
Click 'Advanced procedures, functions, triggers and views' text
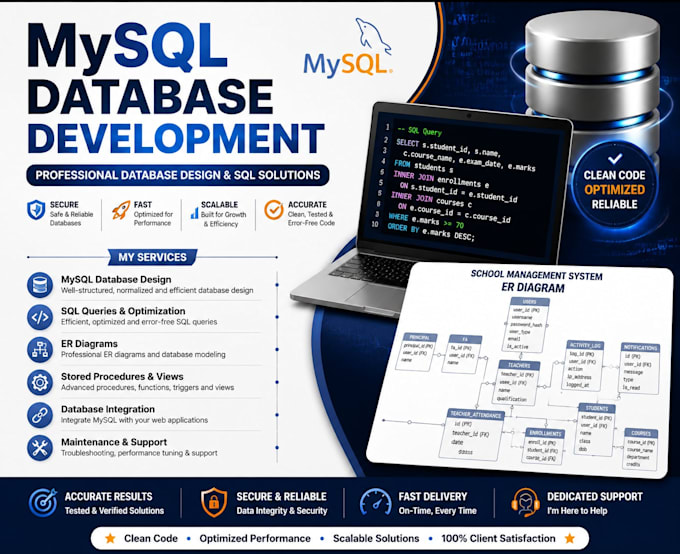(x=147, y=387)
